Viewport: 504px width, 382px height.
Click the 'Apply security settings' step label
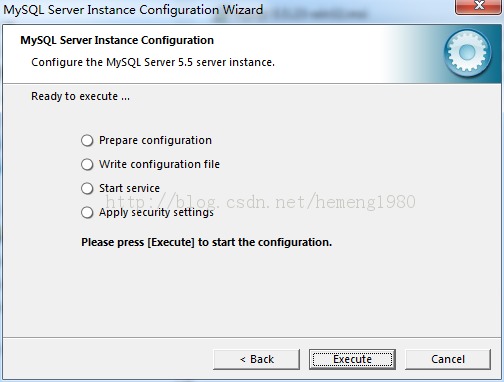[156, 212]
